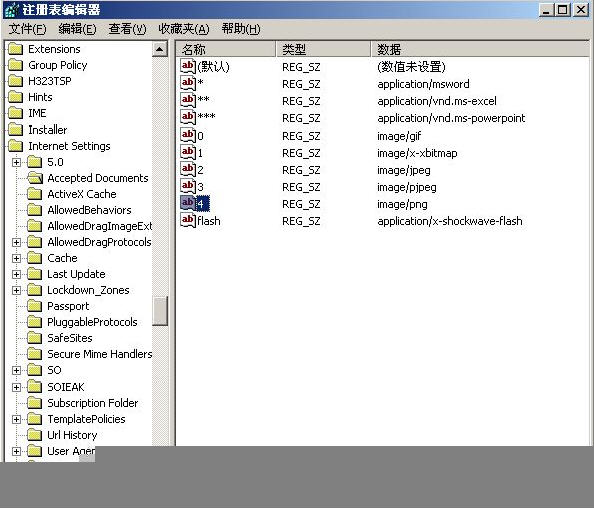Click the ab icon beside value 0

(188, 135)
